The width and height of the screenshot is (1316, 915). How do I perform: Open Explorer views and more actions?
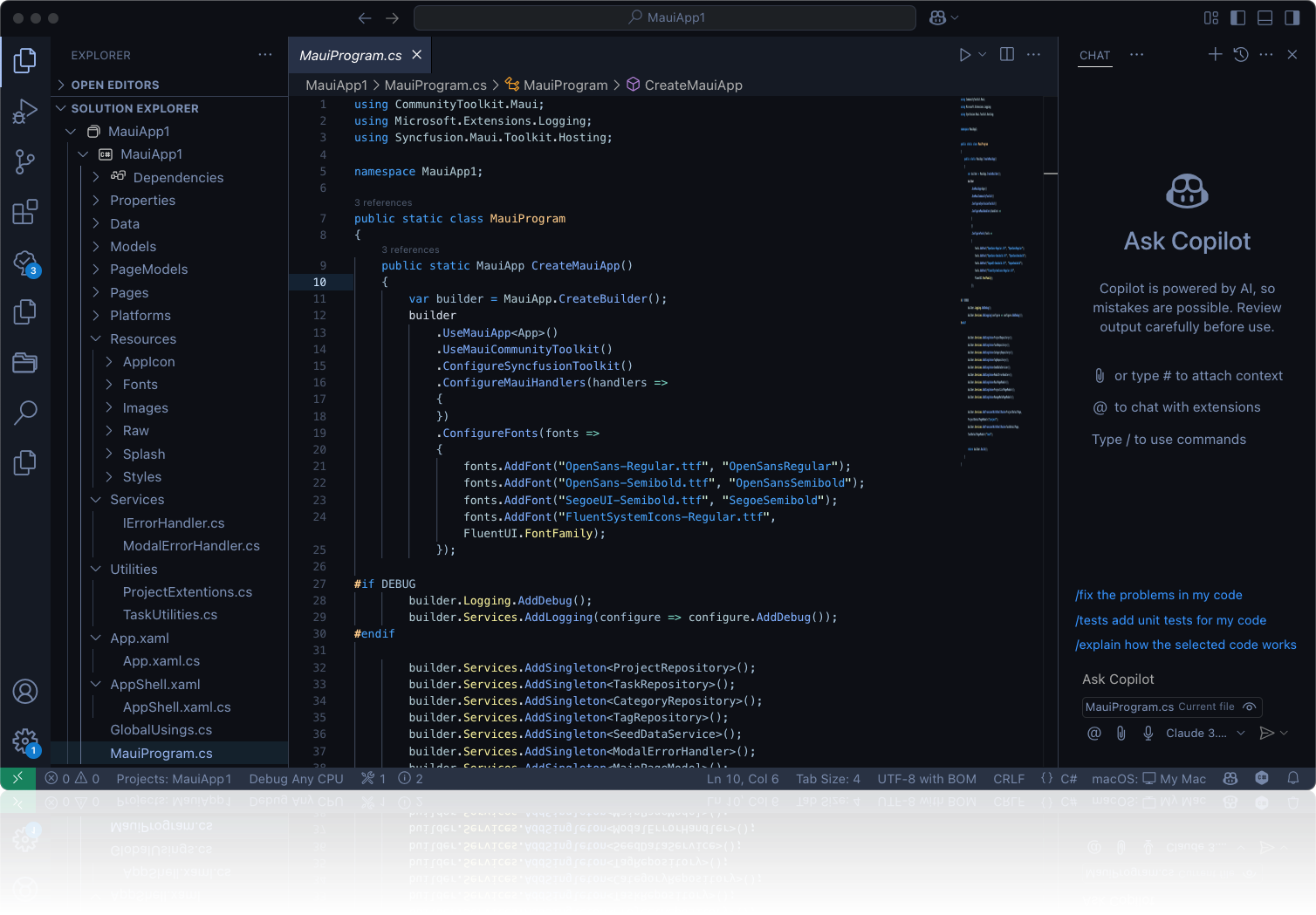click(x=265, y=55)
